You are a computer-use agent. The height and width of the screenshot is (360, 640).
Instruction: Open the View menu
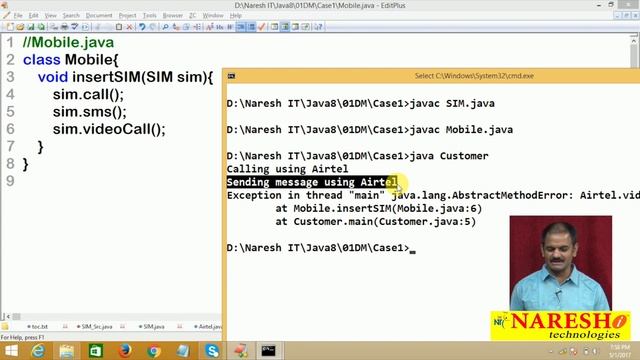(x=51, y=16)
